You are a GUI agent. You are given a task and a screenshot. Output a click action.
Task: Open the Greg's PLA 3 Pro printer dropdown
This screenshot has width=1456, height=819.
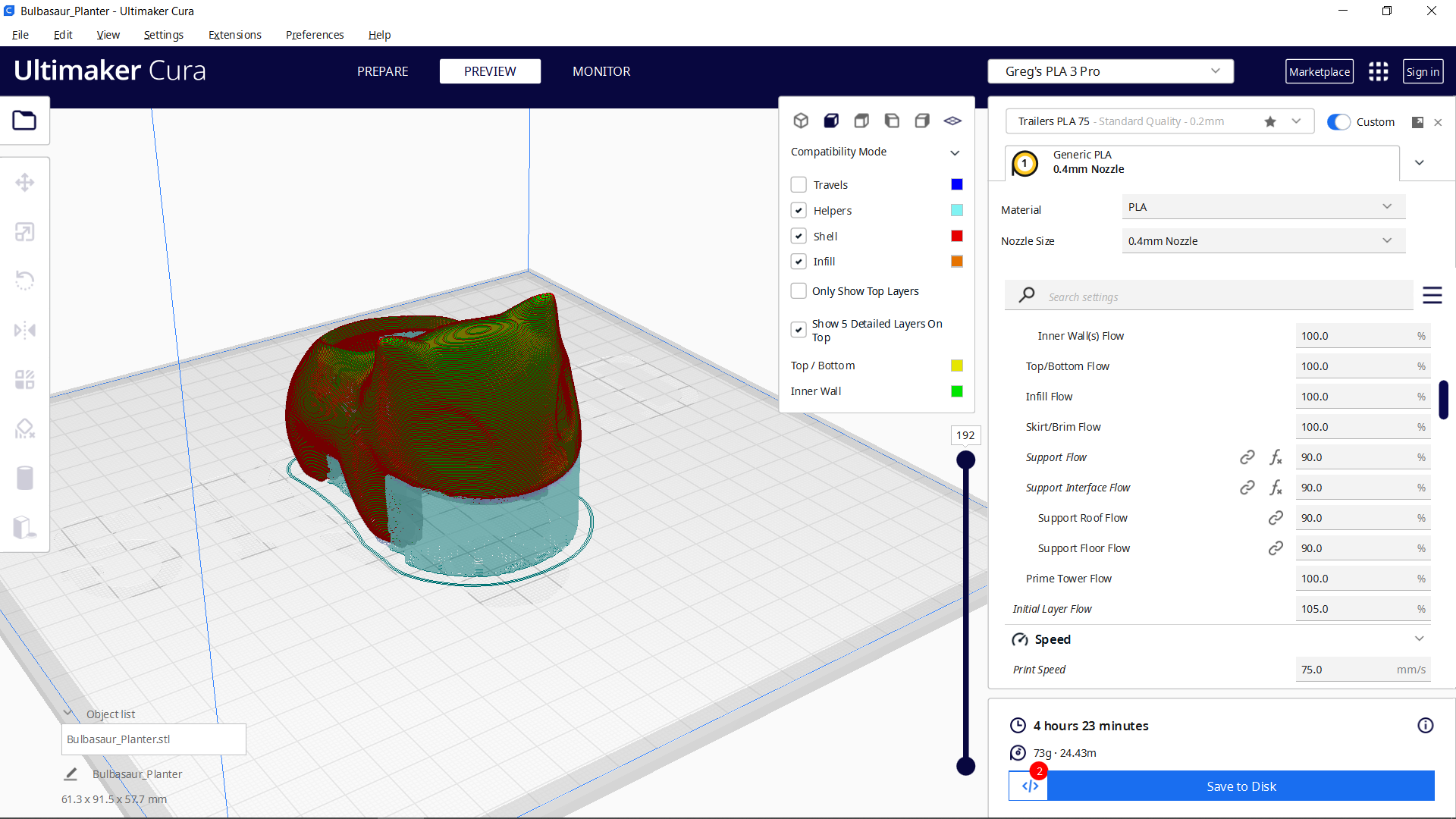[x=1110, y=71]
